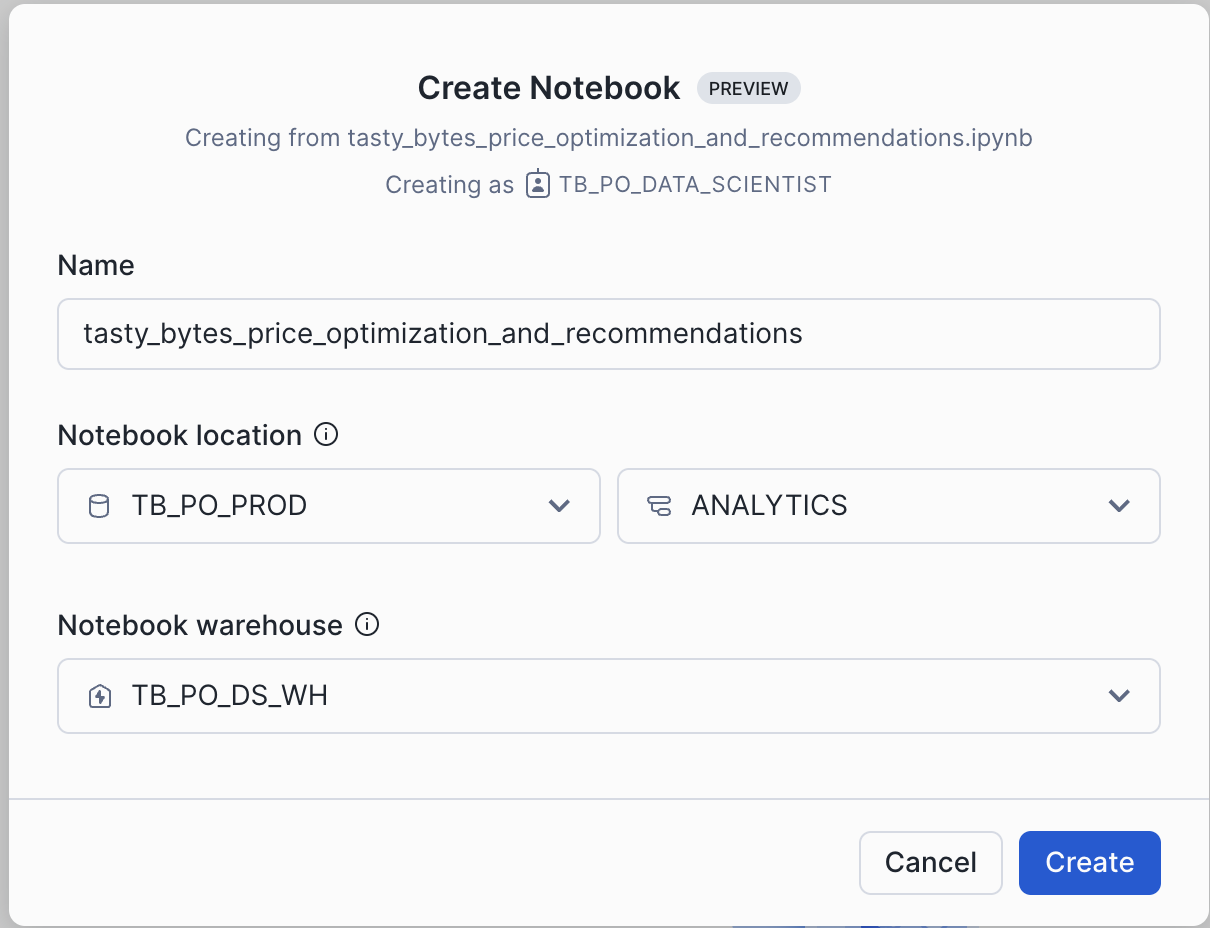Click the schema icon next to ANALYTICS
Screen dimensions: 1210x928
pyautogui.click(x=659, y=506)
